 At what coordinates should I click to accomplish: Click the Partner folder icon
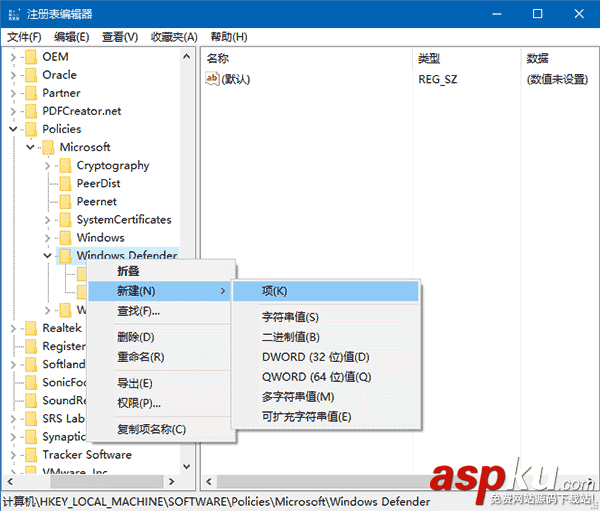[x=31, y=93]
